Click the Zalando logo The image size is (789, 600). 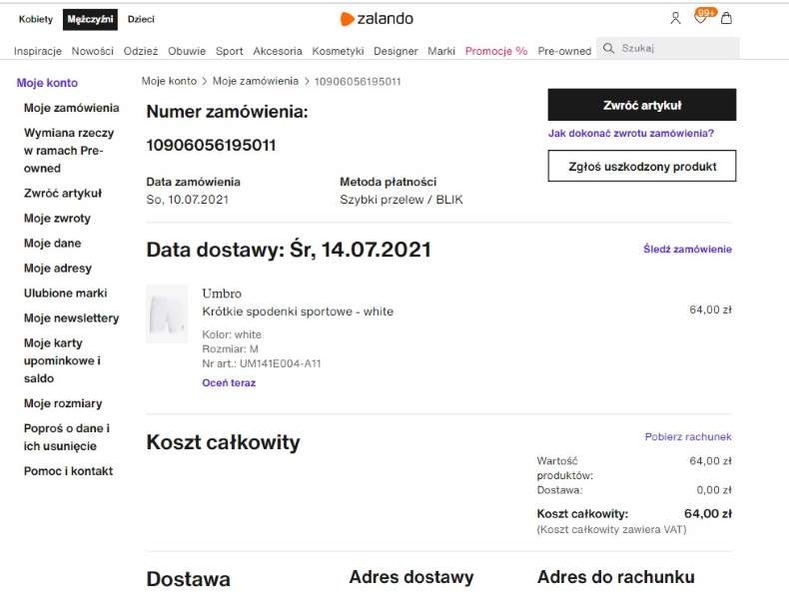tap(377, 19)
